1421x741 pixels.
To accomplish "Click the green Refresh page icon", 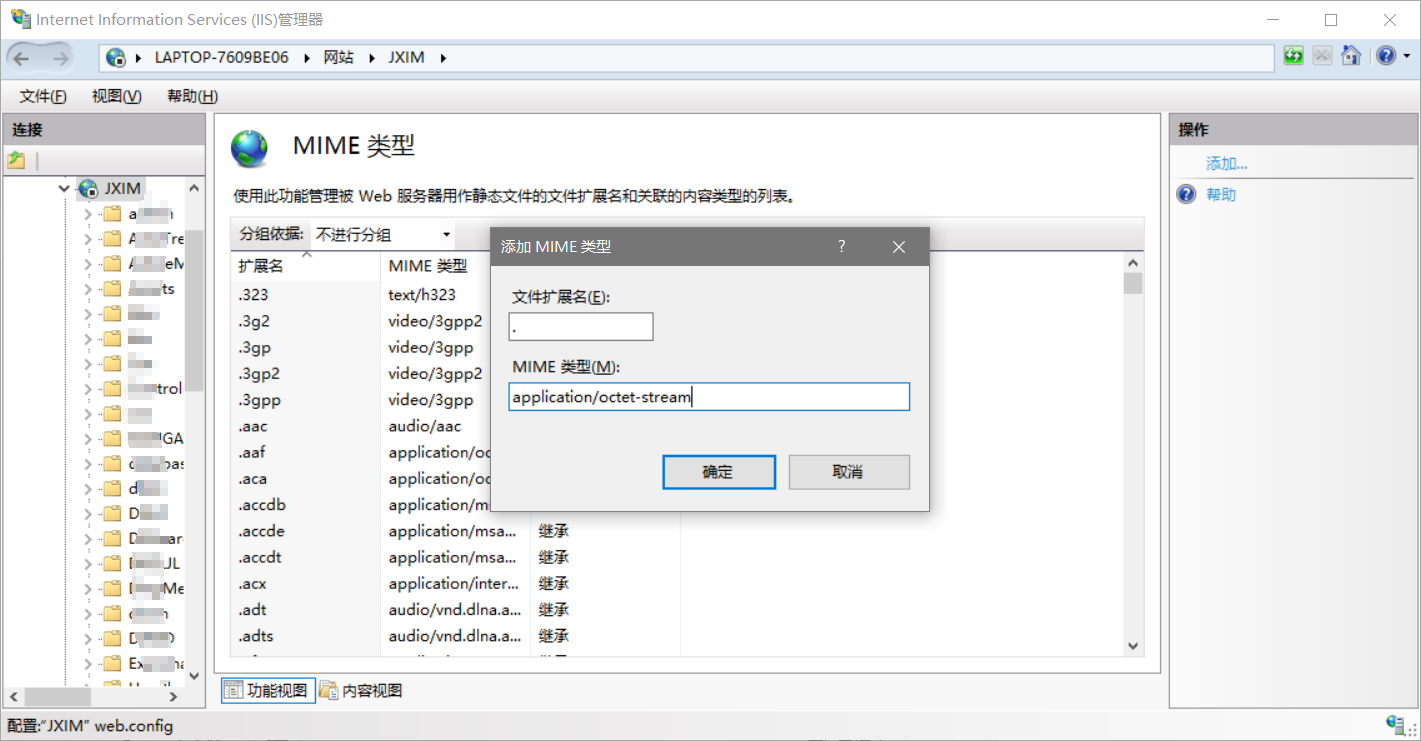I will 1293,56.
